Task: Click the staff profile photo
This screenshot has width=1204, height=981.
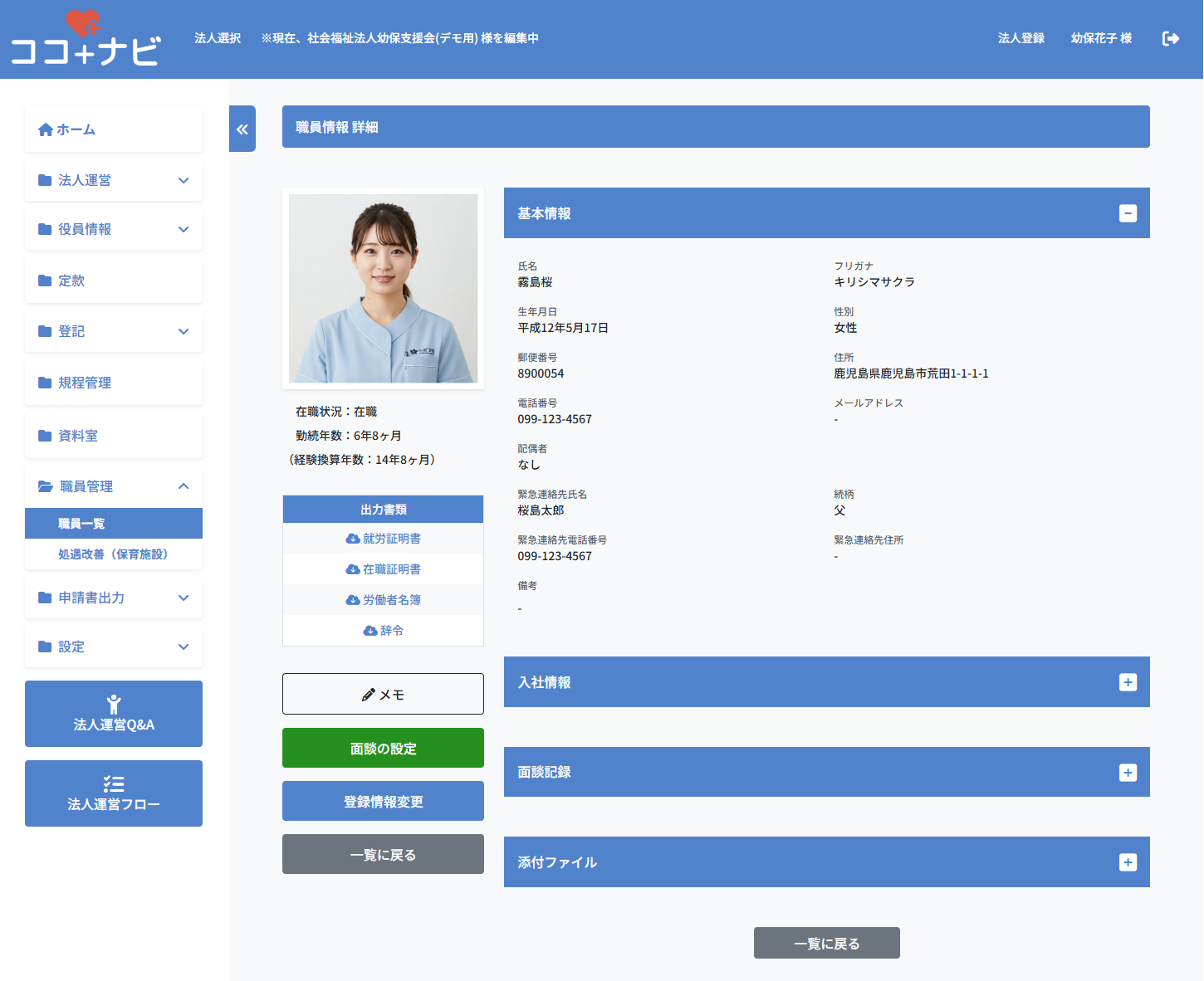Action: click(x=383, y=288)
